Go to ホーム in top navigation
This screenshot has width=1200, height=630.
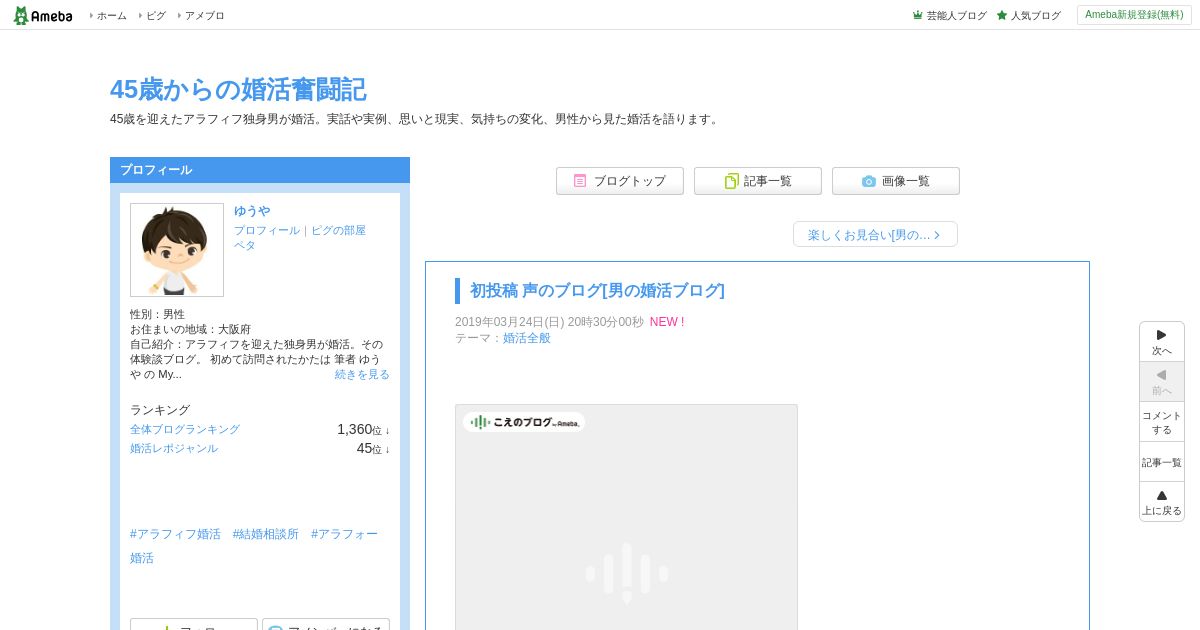[x=111, y=16]
